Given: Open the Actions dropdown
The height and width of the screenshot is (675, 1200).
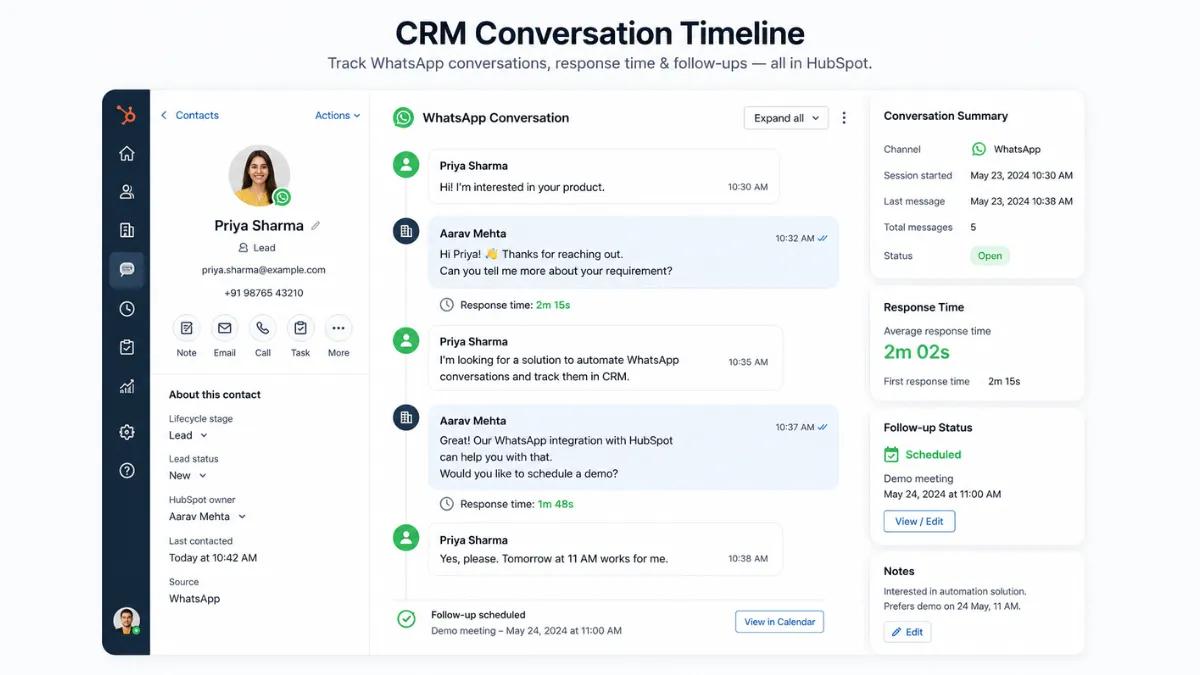Looking at the screenshot, I should 337,115.
